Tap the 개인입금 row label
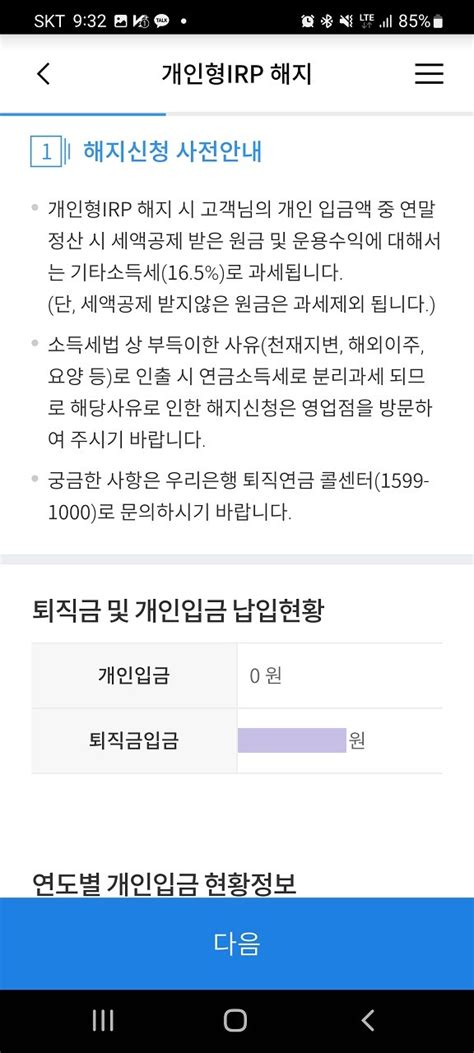 [134, 676]
